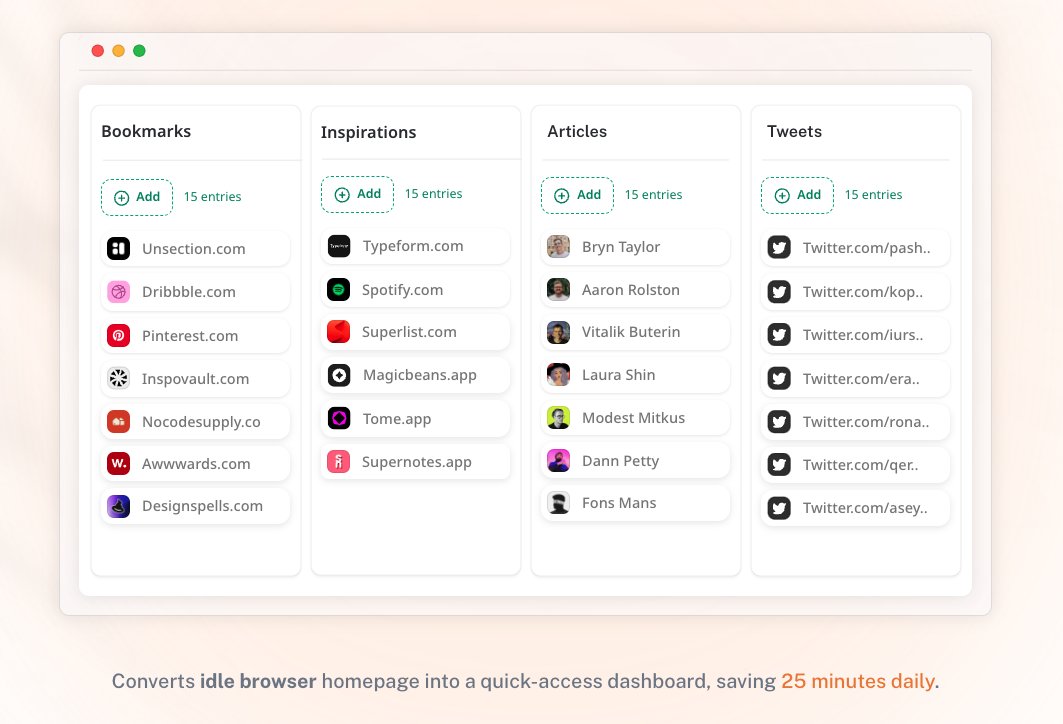This screenshot has width=1063, height=724.
Task: Click the Pinterest icon in Bookmarks
Action: 119,334
